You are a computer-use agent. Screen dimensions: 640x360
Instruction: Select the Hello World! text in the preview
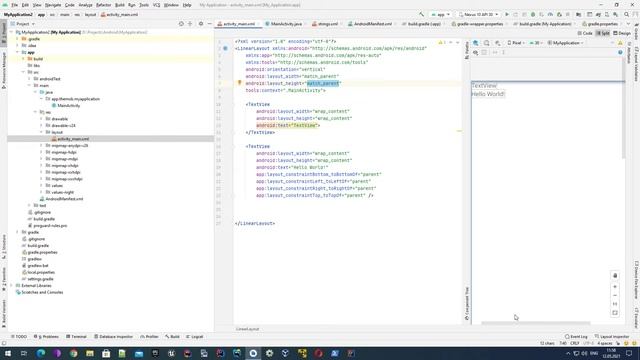[x=488, y=94]
